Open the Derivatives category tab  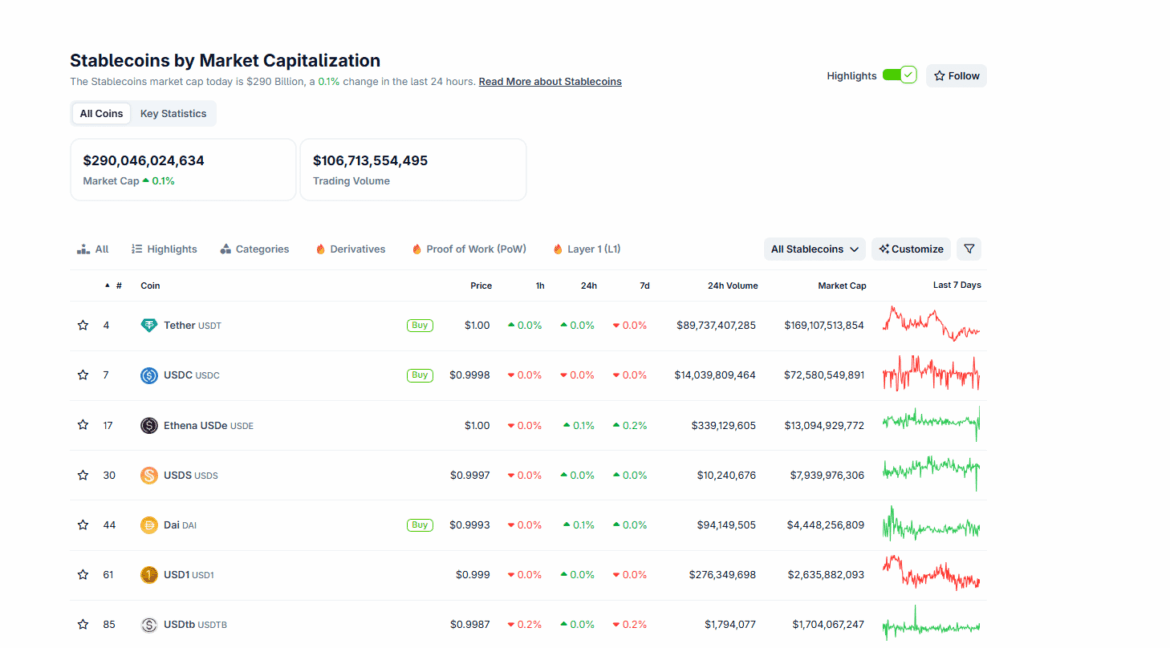[350, 249]
